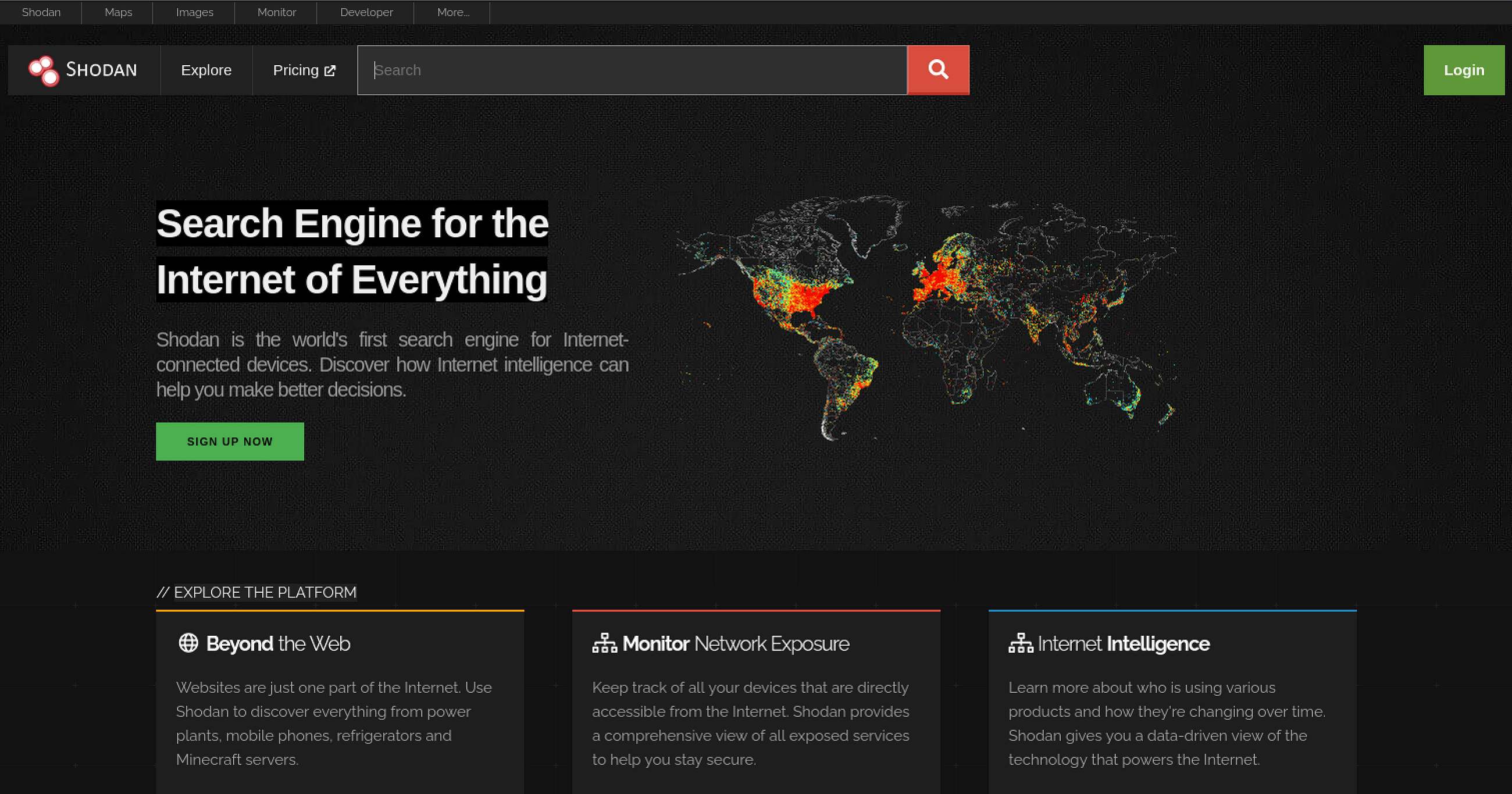The width and height of the screenshot is (1512, 794).
Task: Click the network icon beside Internet Intelligence
Action: [1021, 643]
